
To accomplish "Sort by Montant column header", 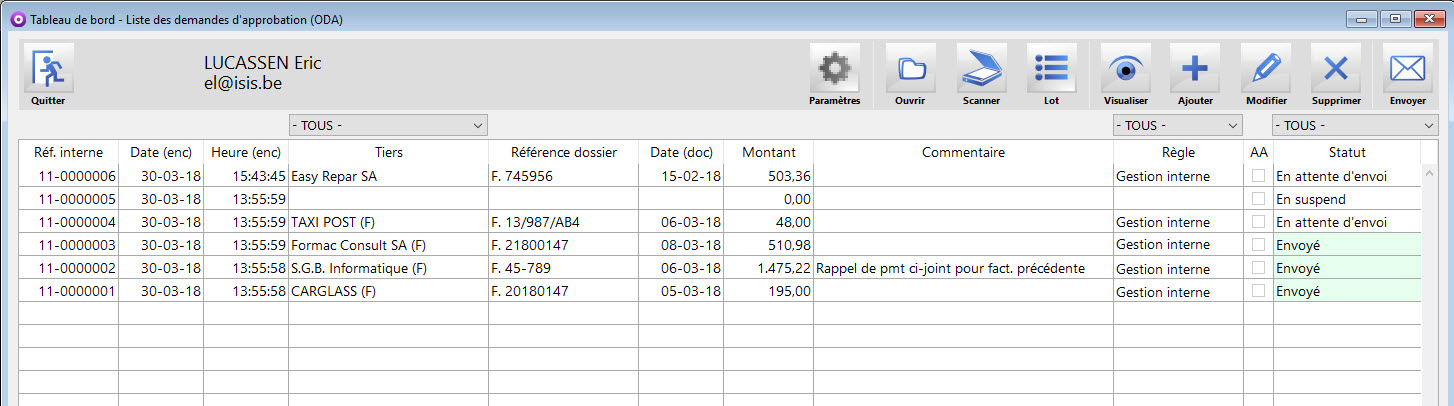I will [x=768, y=152].
